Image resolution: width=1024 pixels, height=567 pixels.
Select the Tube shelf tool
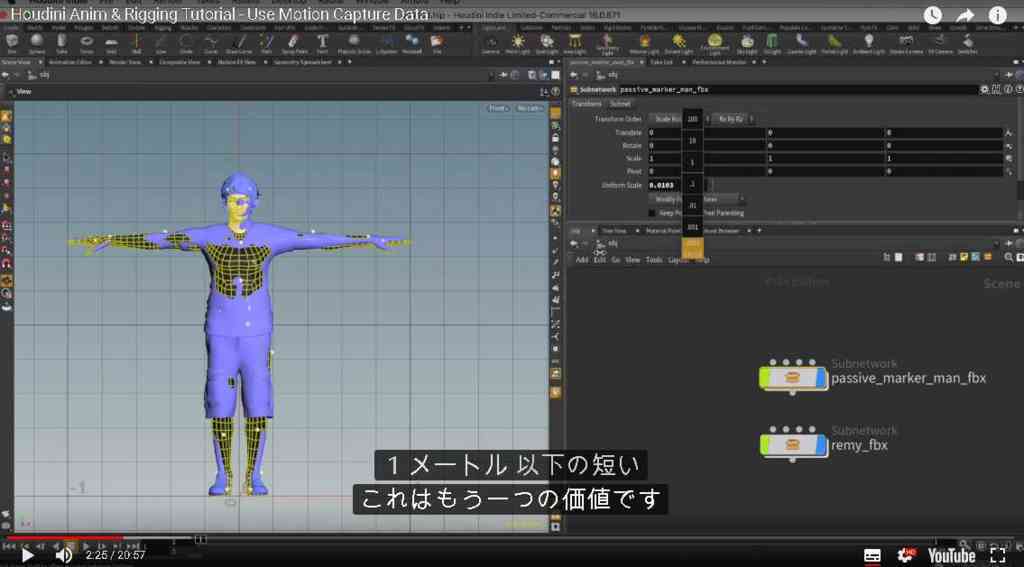61,44
